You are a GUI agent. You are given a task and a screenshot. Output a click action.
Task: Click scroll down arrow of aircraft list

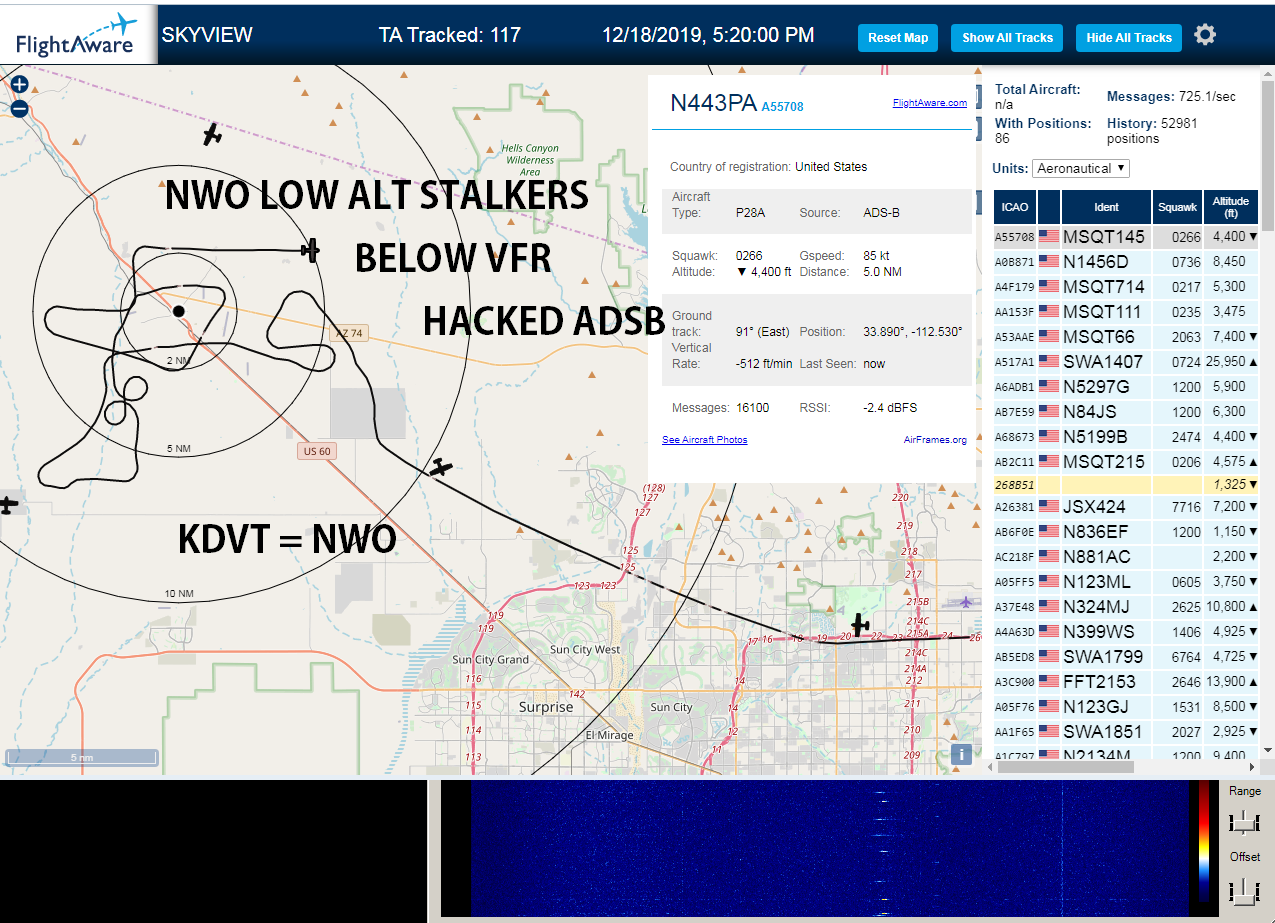tap(1267, 750)
